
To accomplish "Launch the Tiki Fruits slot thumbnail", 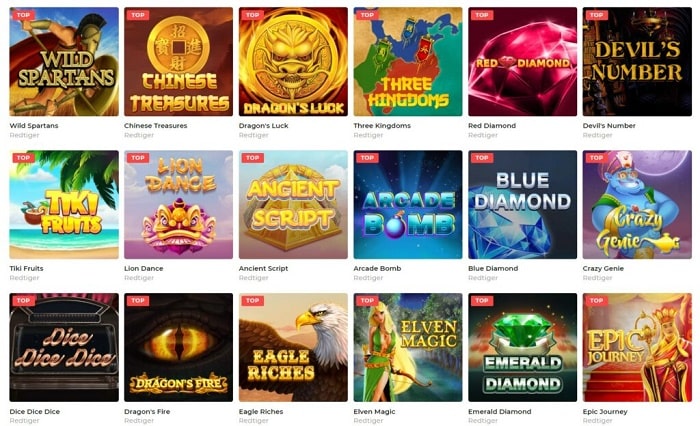I will pos(64,205).
